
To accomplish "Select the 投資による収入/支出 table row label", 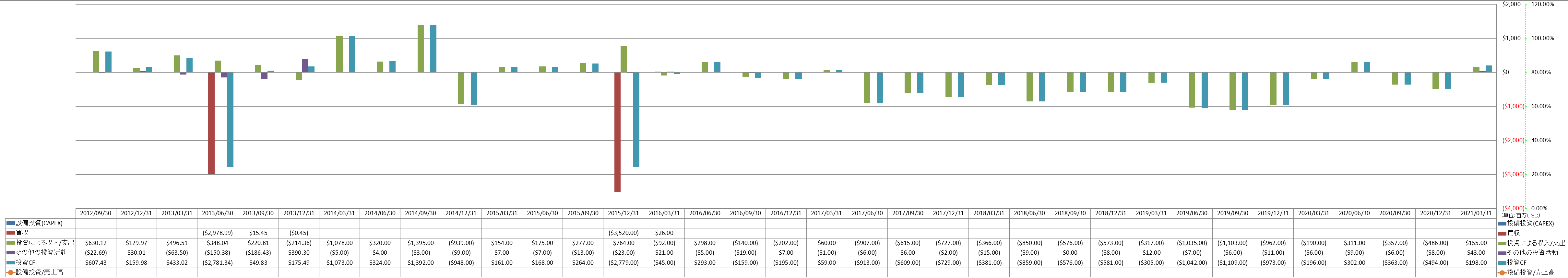I will click(x=44, y=243).
